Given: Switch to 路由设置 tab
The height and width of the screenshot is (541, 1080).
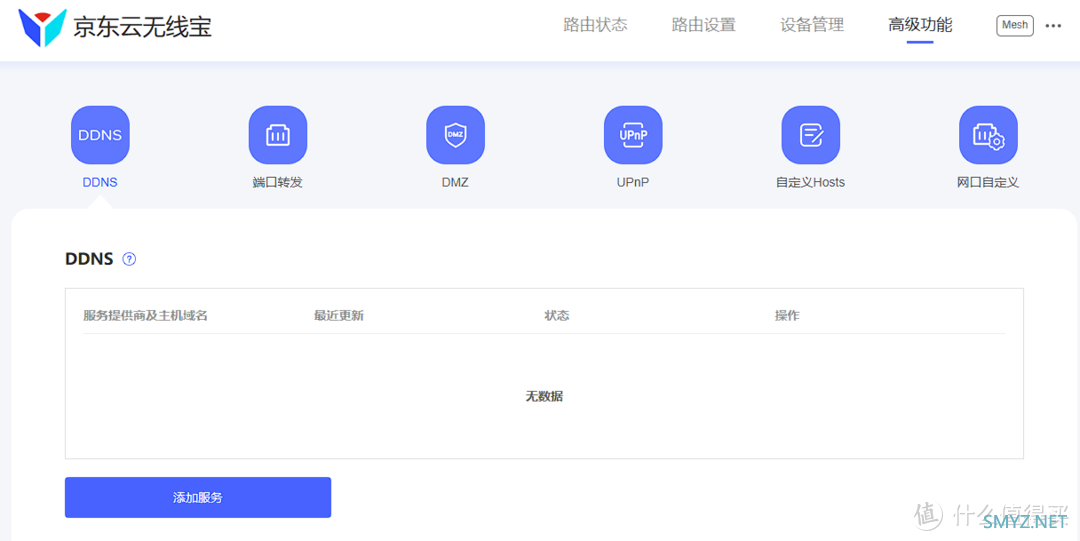Looking at the screenshot, I should tap(704, 25).
